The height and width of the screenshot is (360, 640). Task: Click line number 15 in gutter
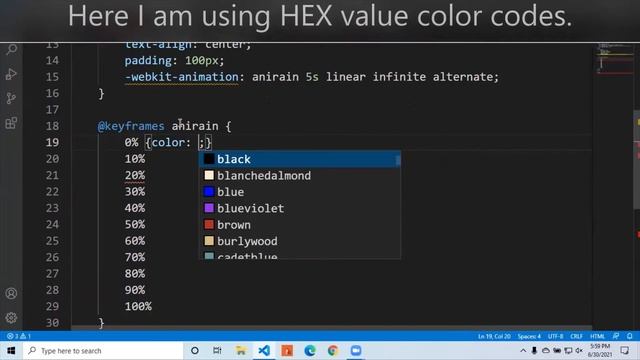(x=52, y=77)
